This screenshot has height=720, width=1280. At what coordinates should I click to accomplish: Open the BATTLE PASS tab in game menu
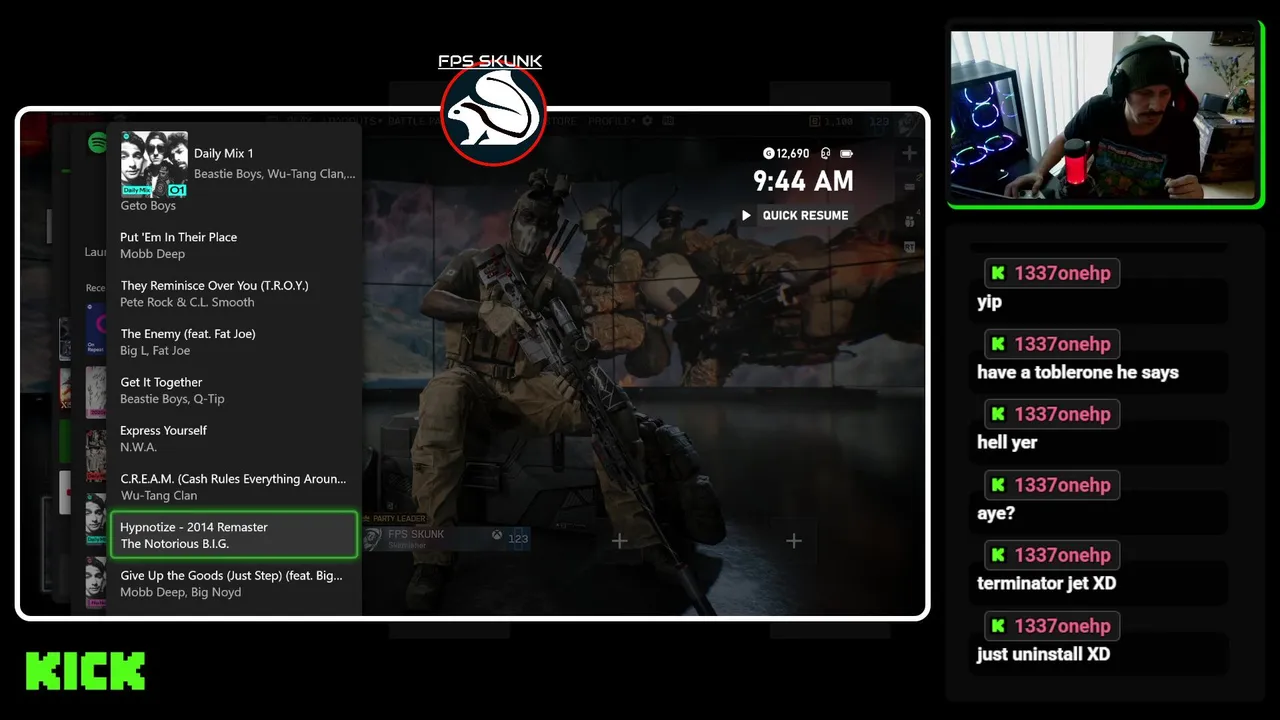point(412,121)
